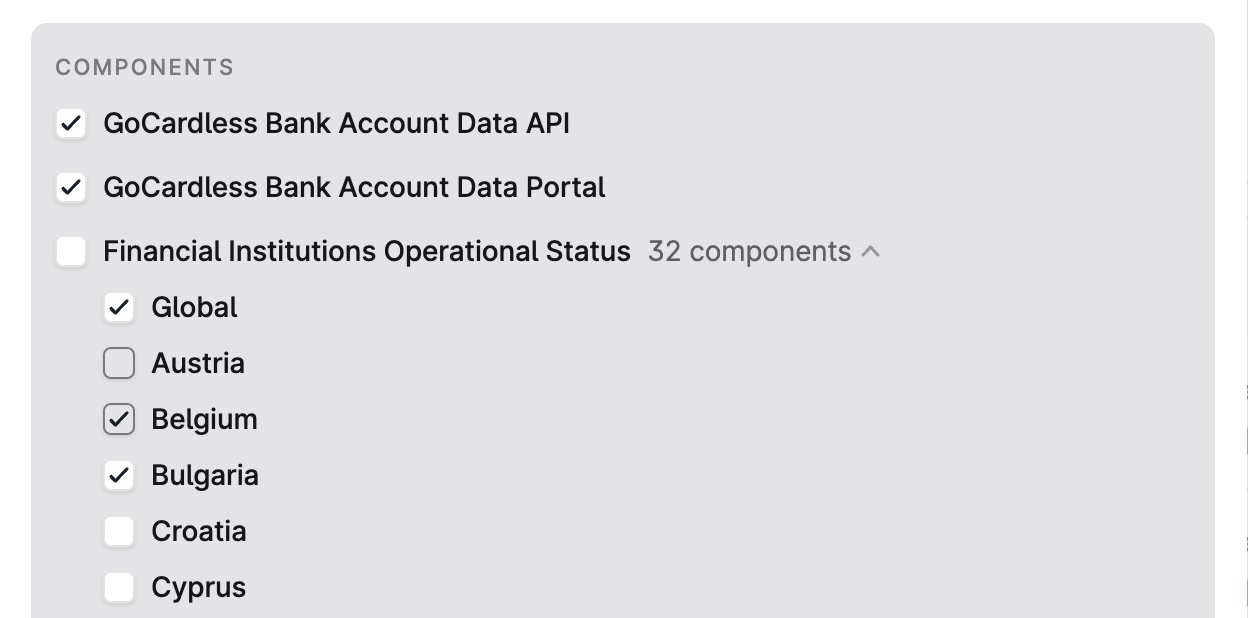The height and width of the screenshot is (618, 1248).
Task: Deselect the Belgium checkbox
Action: coord(119,420)
